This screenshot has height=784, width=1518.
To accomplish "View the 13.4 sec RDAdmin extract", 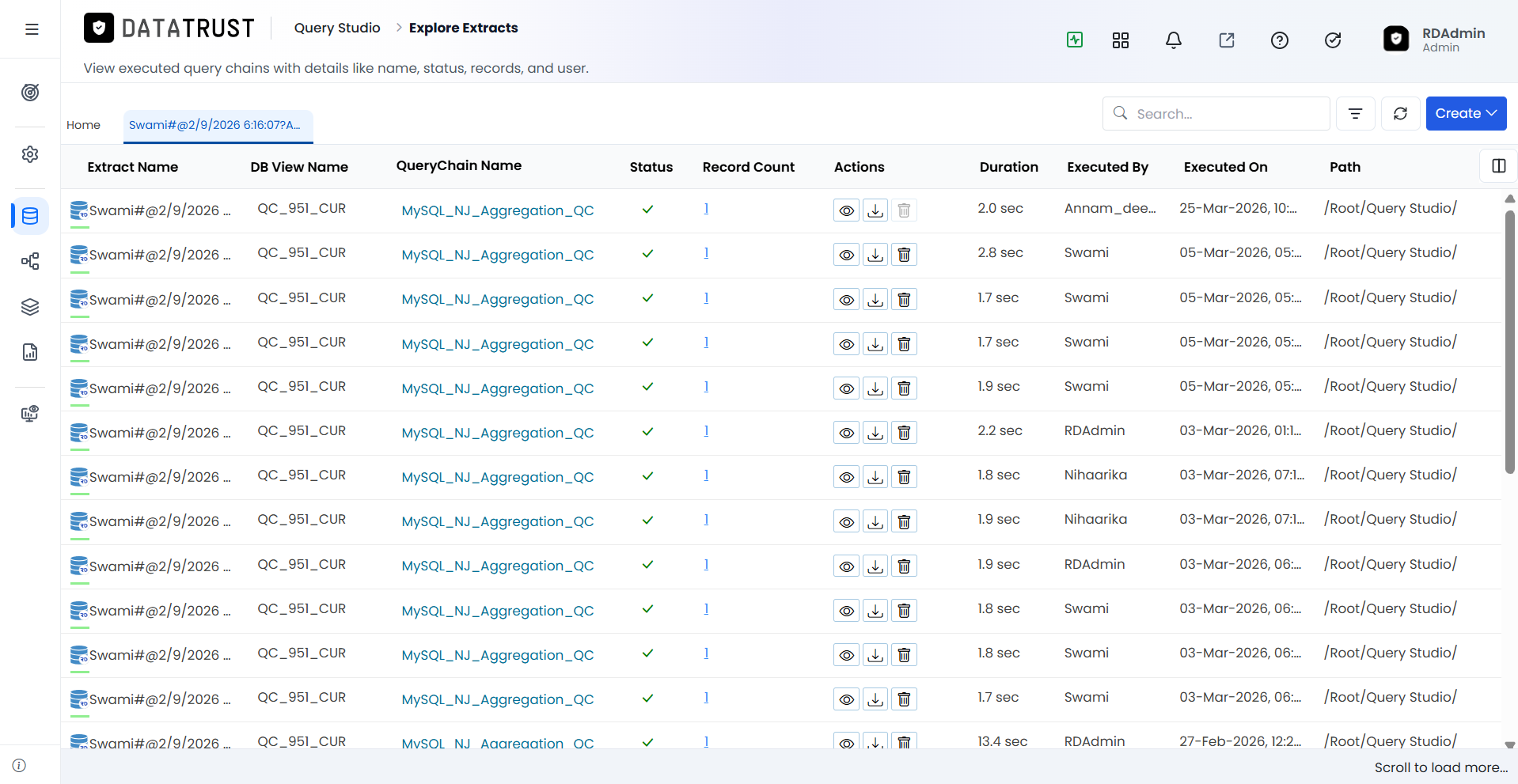I will [x=846, y=741].
